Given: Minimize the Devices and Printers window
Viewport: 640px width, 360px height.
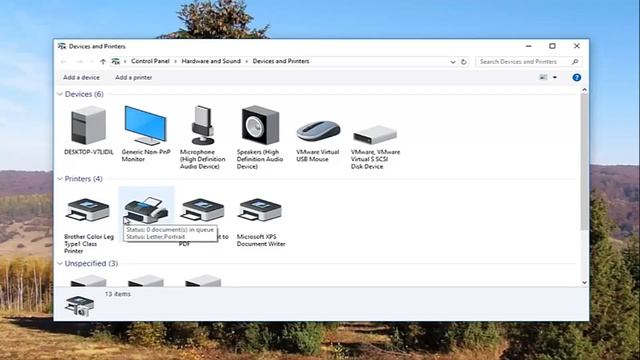Looking at the screenshot, I should (x=529, y=46).
